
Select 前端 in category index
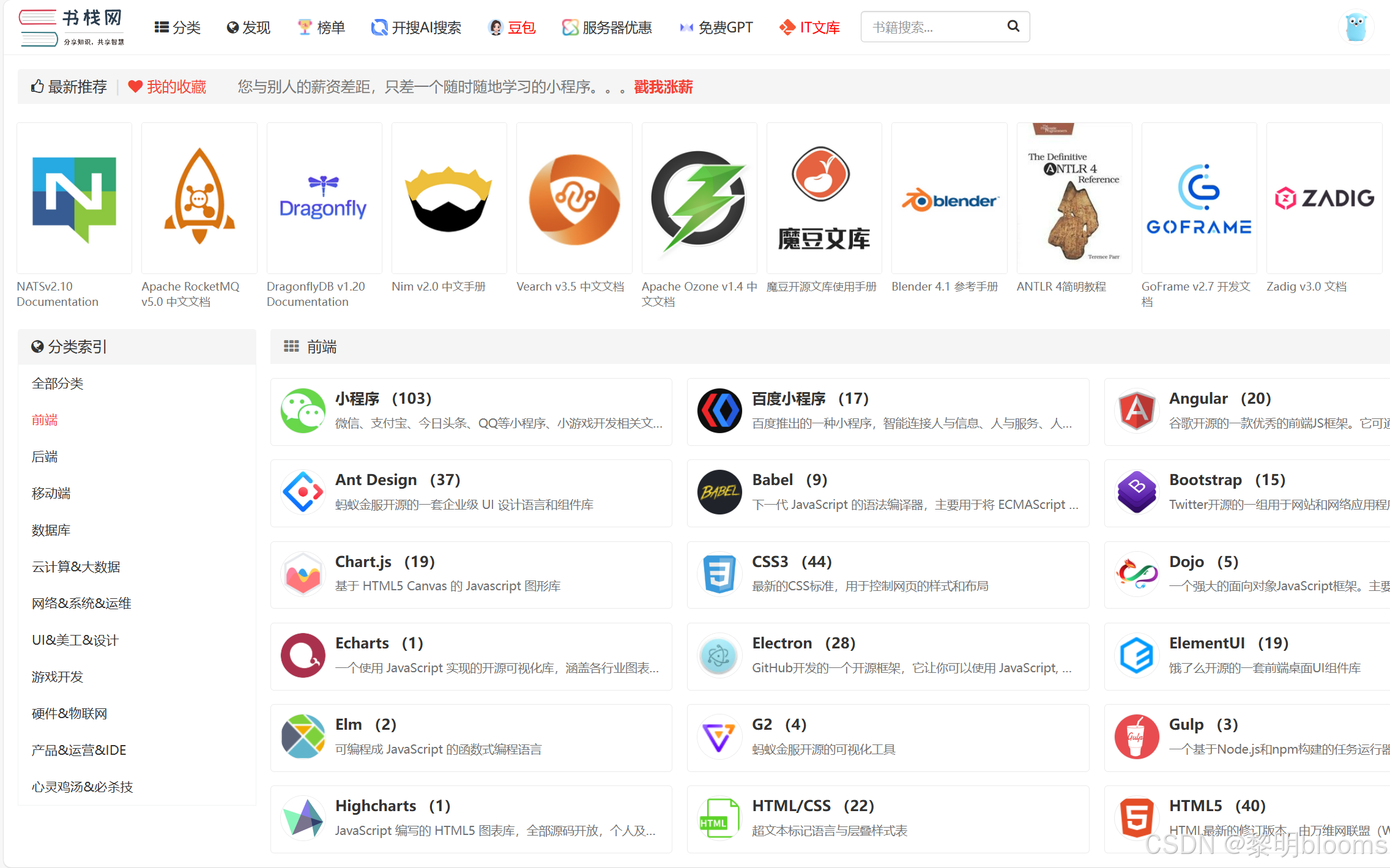click(45, 420)
